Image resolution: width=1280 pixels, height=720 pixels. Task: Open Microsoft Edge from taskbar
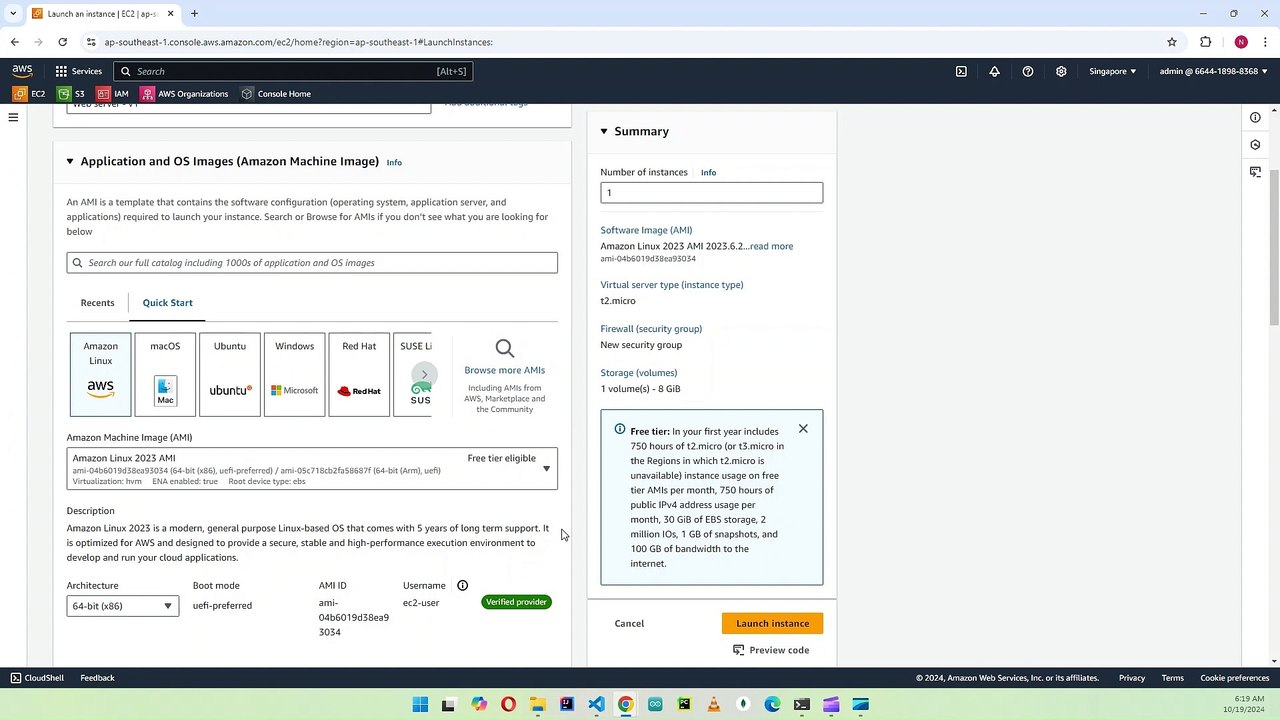tap(772, 704)
